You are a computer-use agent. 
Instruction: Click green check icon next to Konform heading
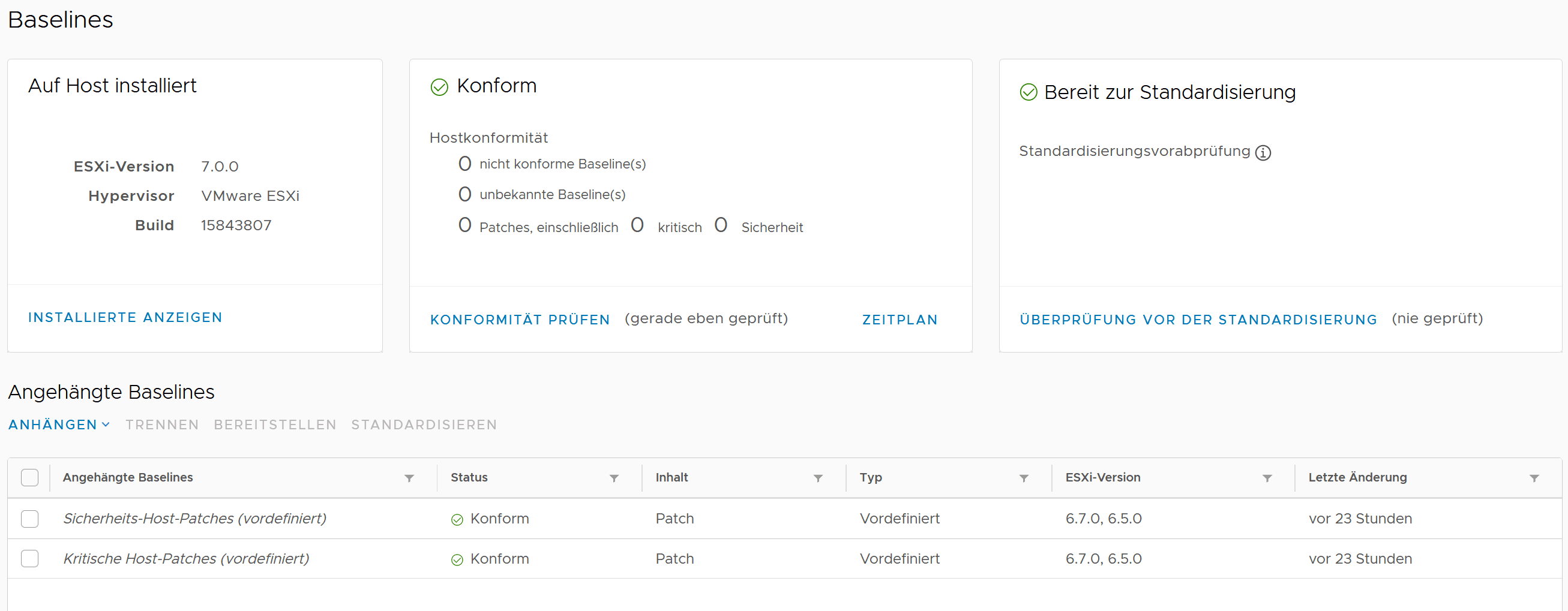pyautogui.click(x=439, y=88)
